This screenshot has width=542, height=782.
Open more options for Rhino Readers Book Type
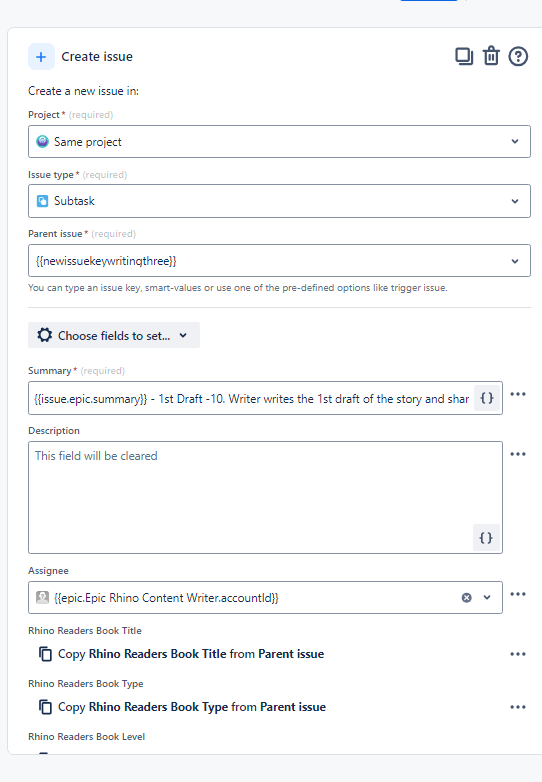518,707
